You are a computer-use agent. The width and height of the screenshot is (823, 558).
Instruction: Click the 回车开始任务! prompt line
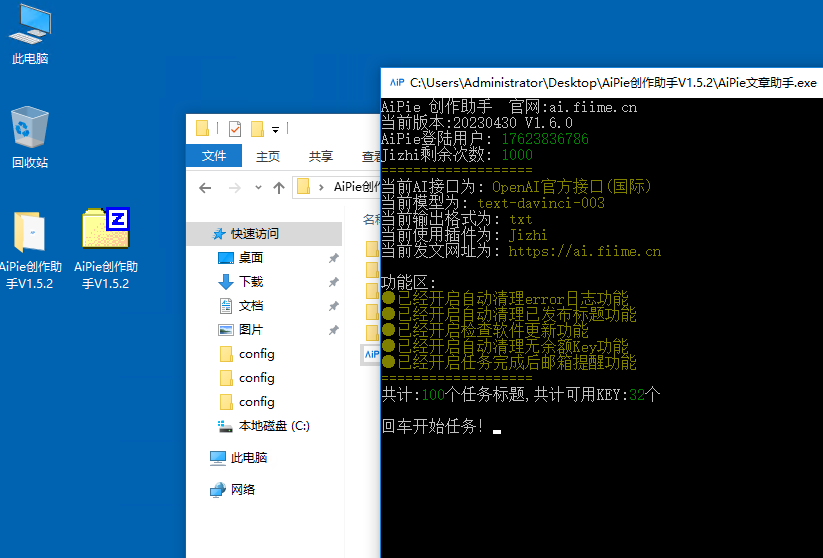(434, 426)
